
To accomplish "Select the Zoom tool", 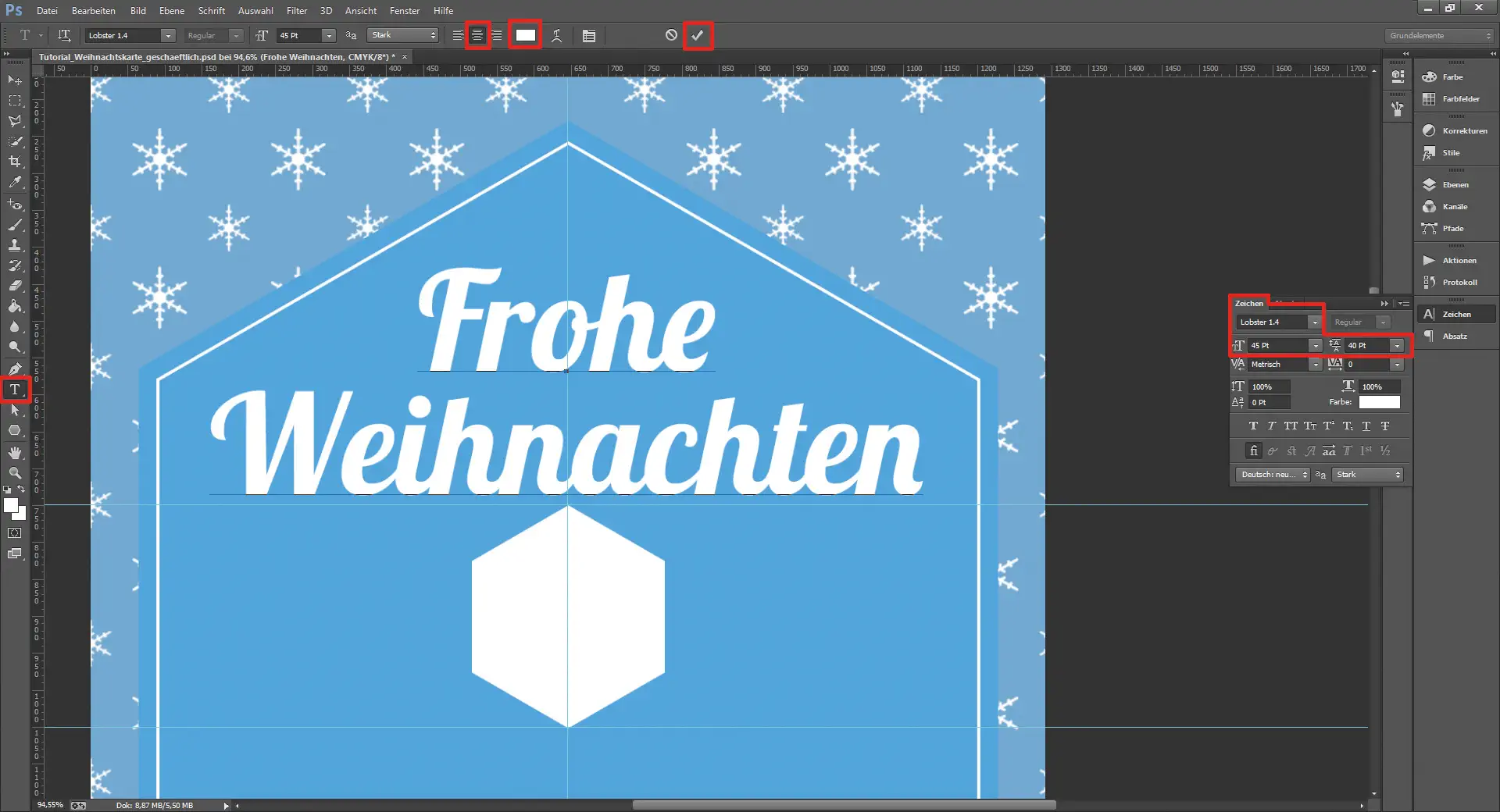I will (x=14, y=473).
